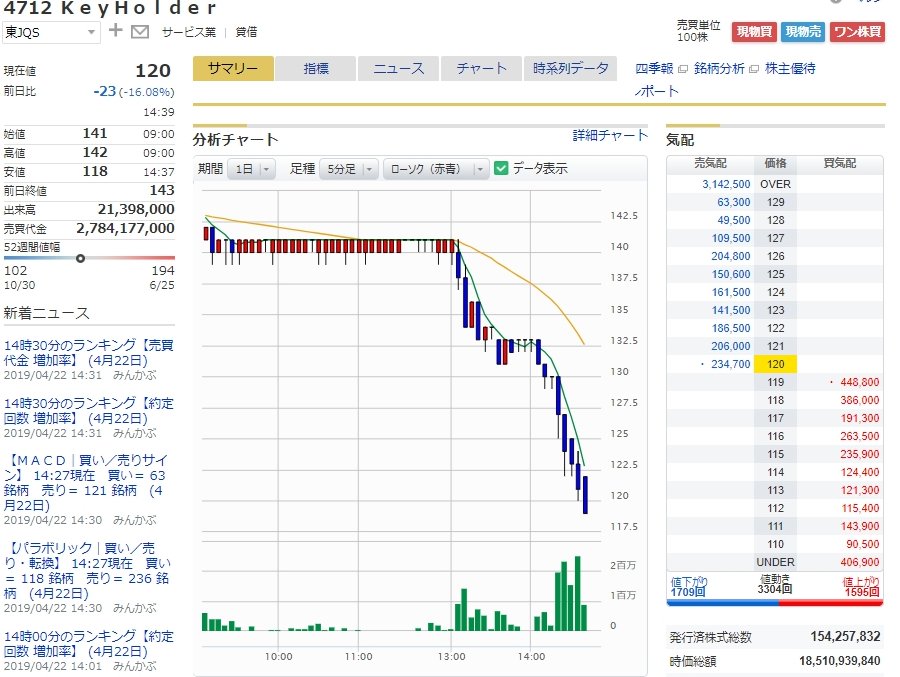Expand the 期間 1日 dropdown

251,169
